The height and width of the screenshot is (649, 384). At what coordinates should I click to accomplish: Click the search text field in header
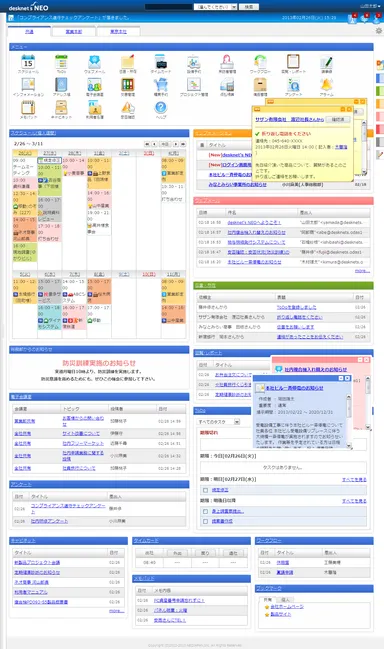tap(168, 7)
